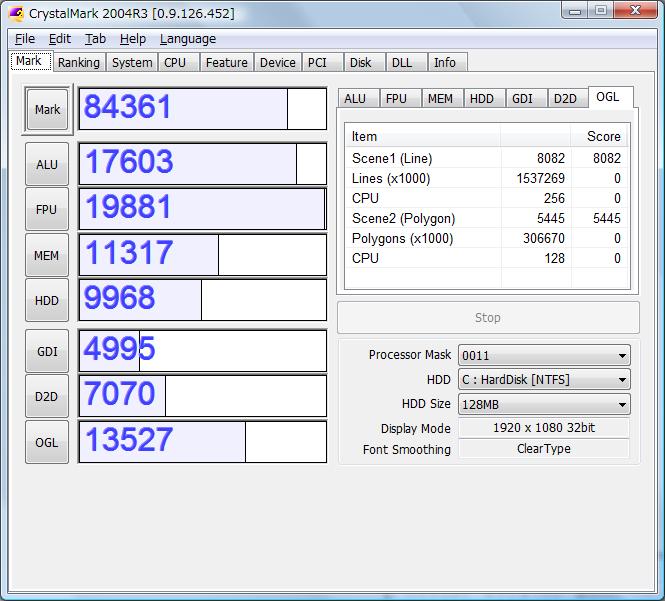The height and width of the screenshot is (601, 665).
Task: Switch to the Feature tab
Action: [226, 62]
